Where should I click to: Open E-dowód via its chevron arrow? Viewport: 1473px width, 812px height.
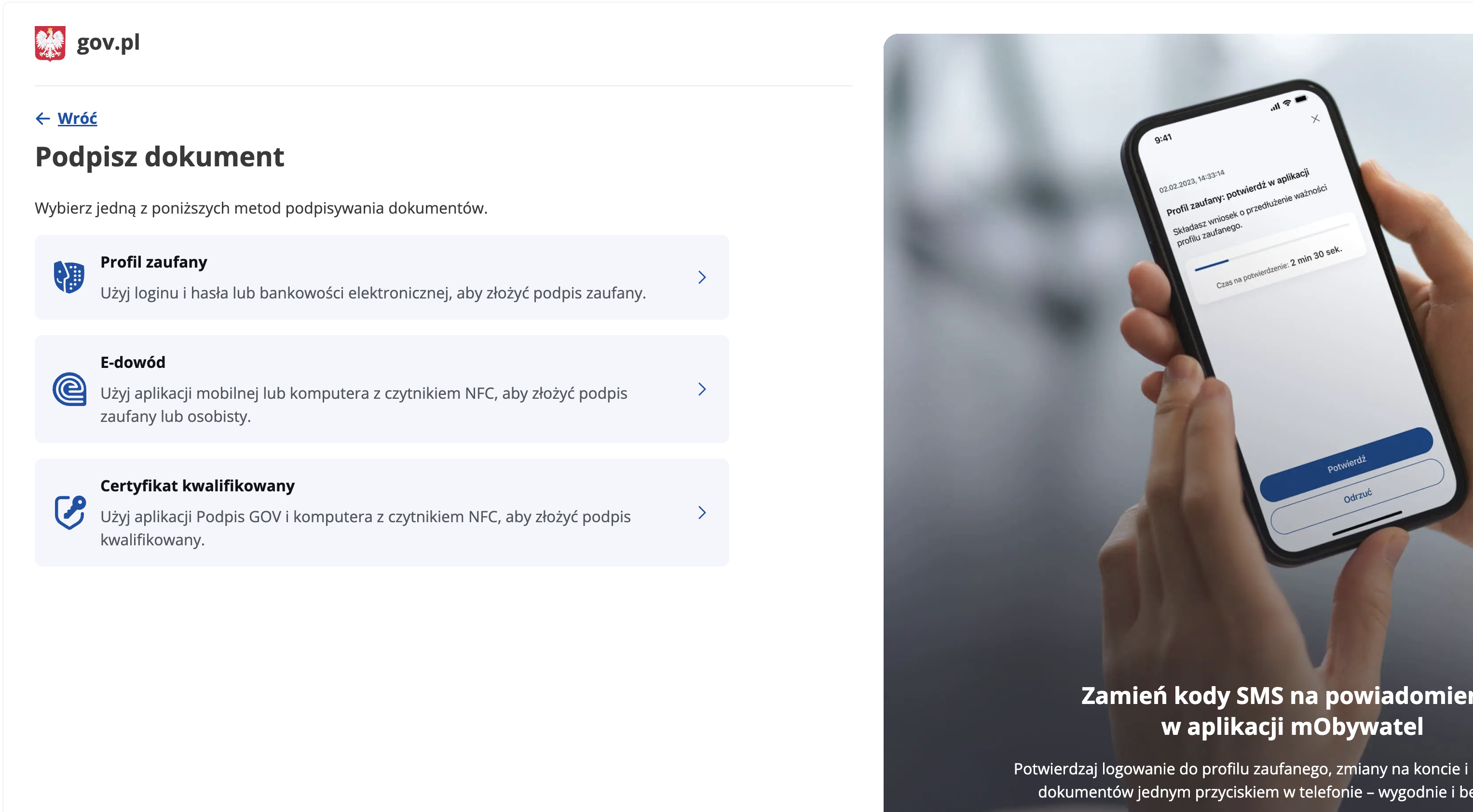coord(702,390)
